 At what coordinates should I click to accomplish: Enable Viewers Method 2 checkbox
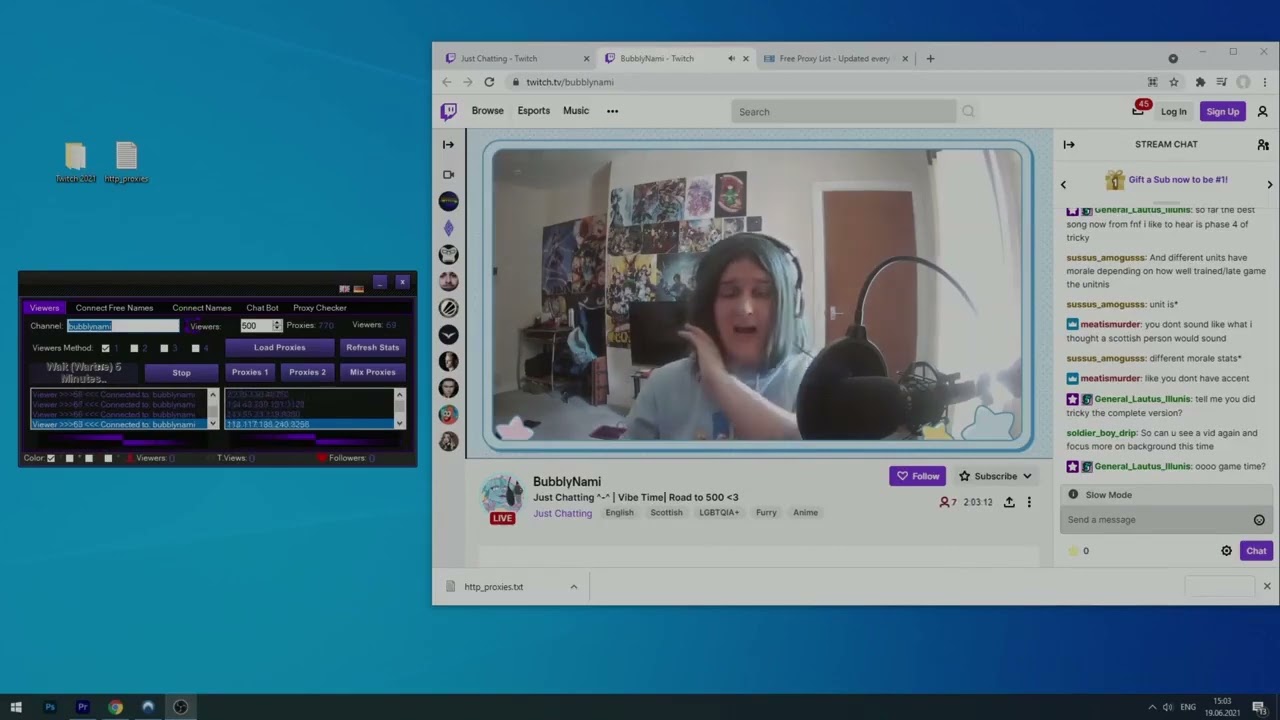click(x=134, y=348)
